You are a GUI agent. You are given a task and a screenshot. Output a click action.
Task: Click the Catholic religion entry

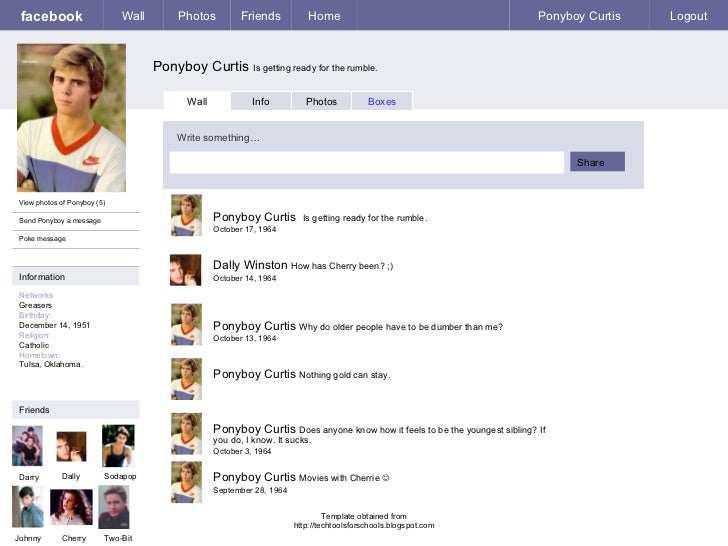pyautogui.click(x=34, y=345)
